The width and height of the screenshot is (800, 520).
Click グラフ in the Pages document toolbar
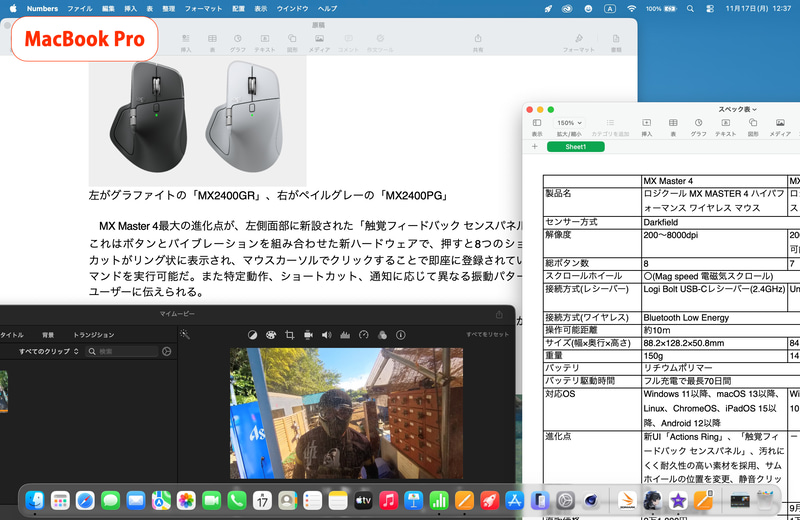pos(237,43)
